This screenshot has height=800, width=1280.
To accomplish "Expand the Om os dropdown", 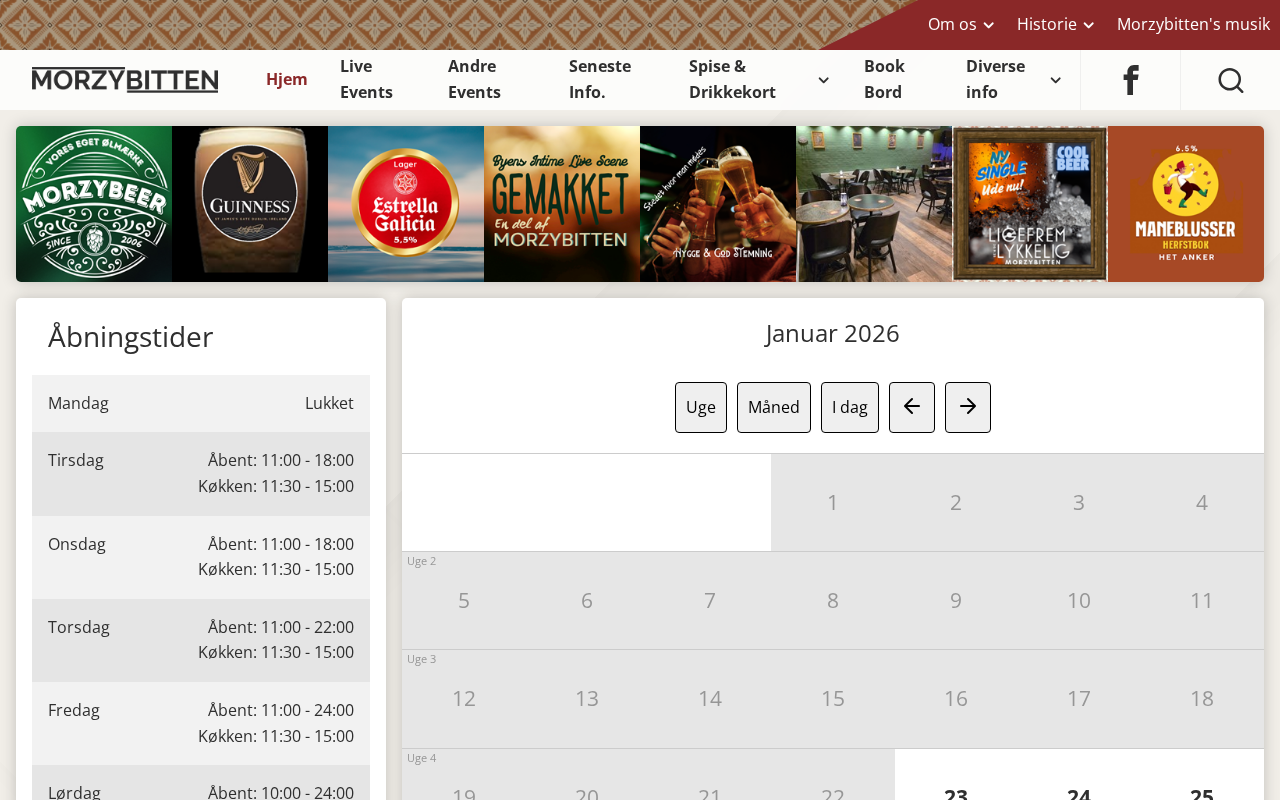I will pyautogui.click(x=961, y=24).
